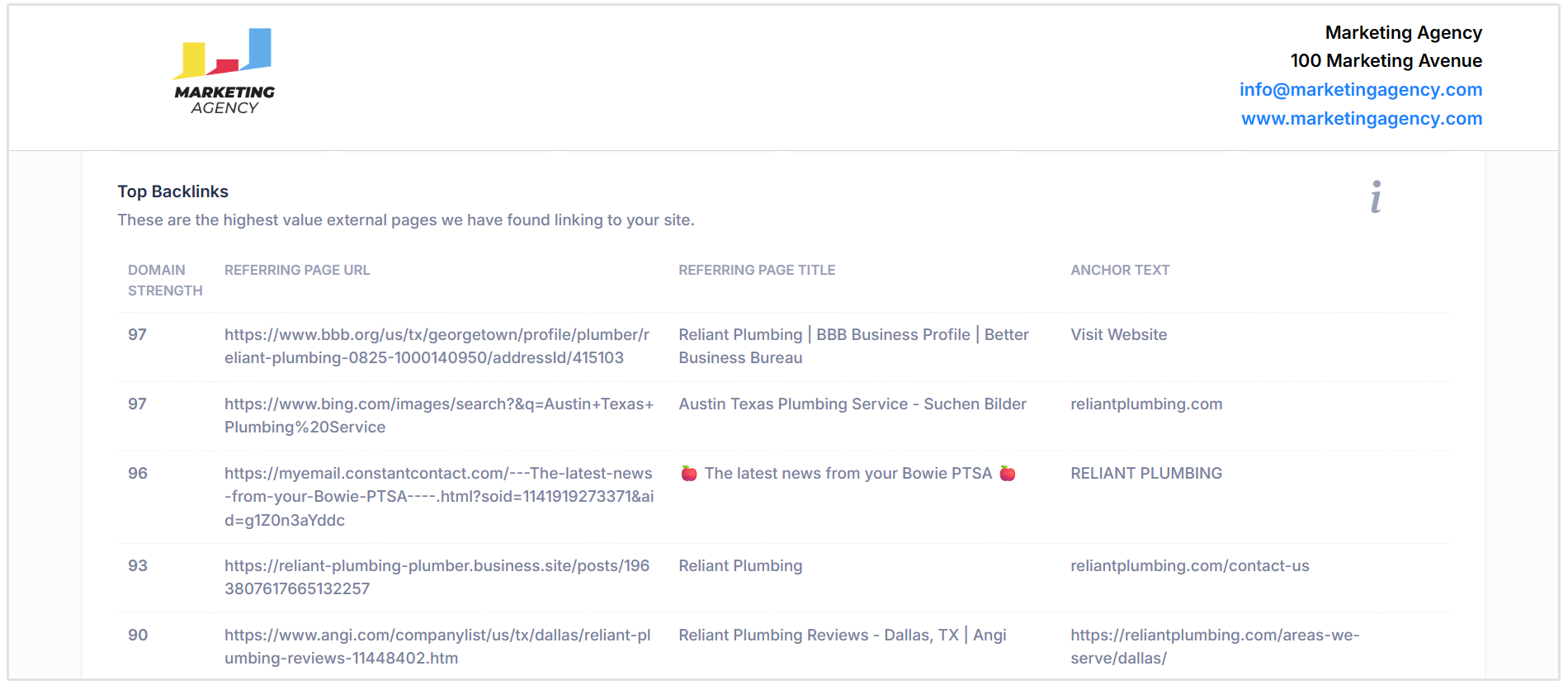
Task: Open the reliant-plumbing-plumber.business.site URL
Action: point(437,577)
